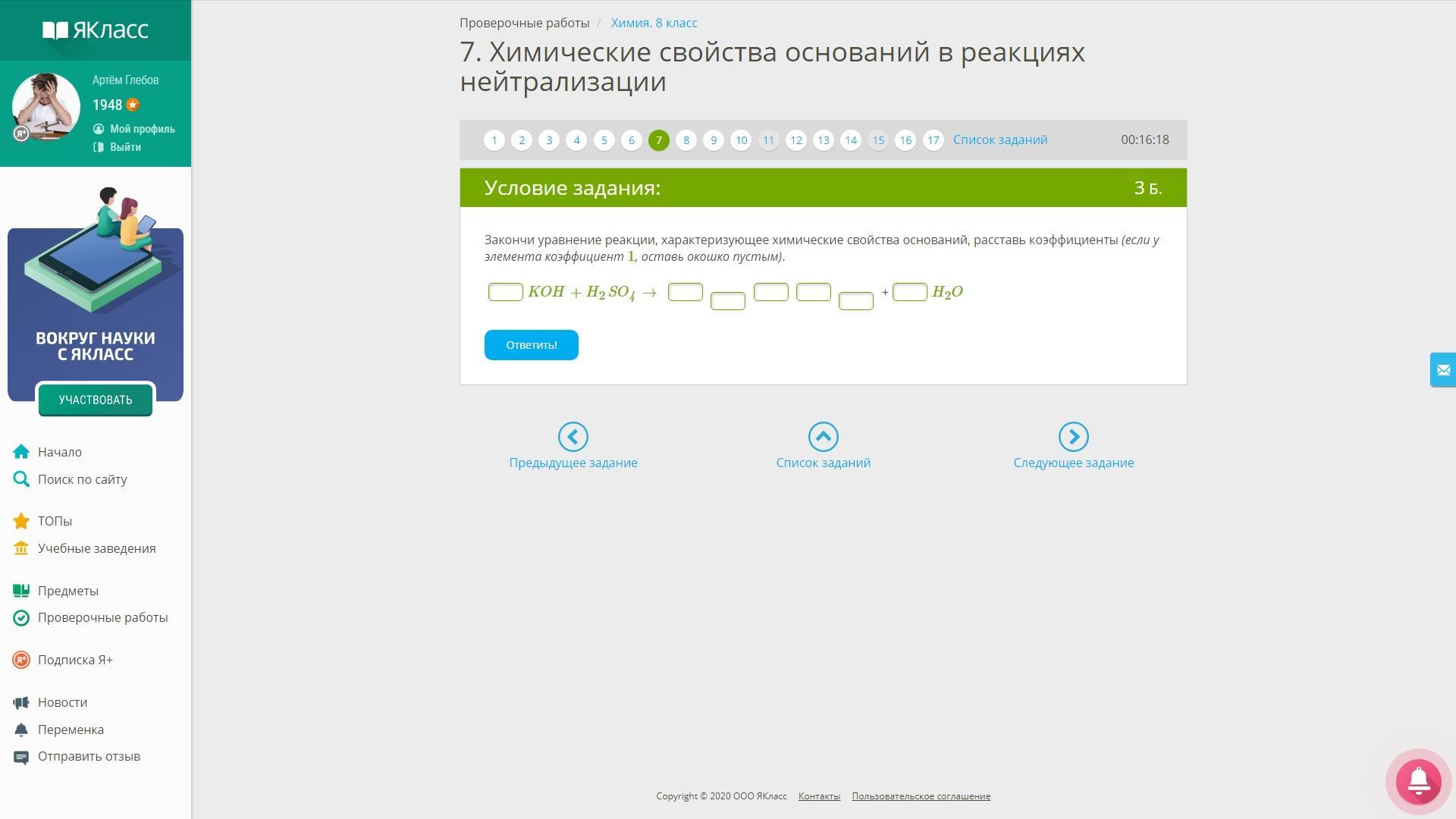Screen dimensions: 1456x819
Task: Click the home icon beside Начало
Action: (x=21, y=452)
